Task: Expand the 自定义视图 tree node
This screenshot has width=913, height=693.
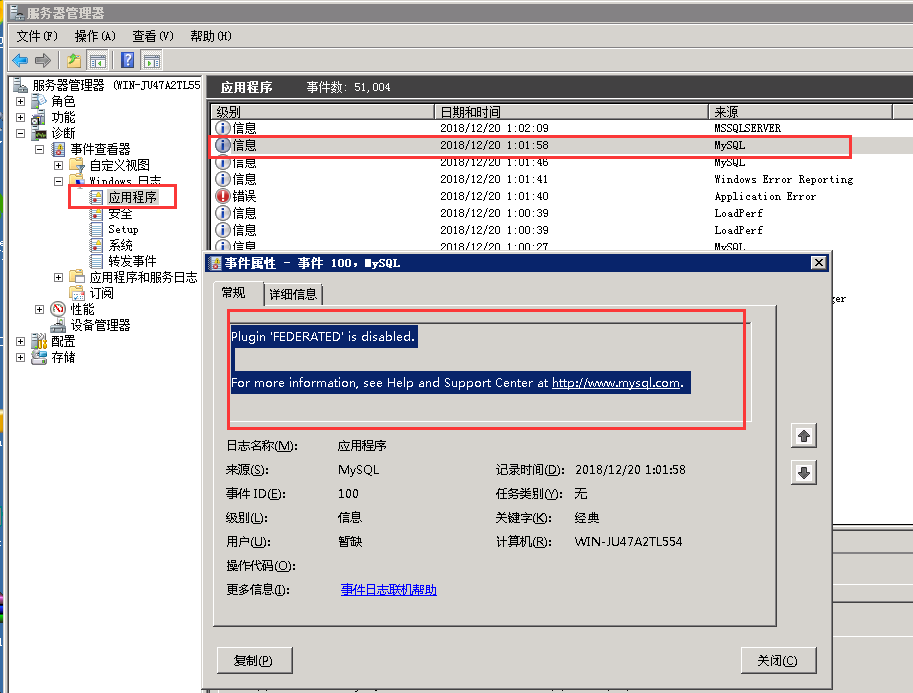Action: pos(58,165)
